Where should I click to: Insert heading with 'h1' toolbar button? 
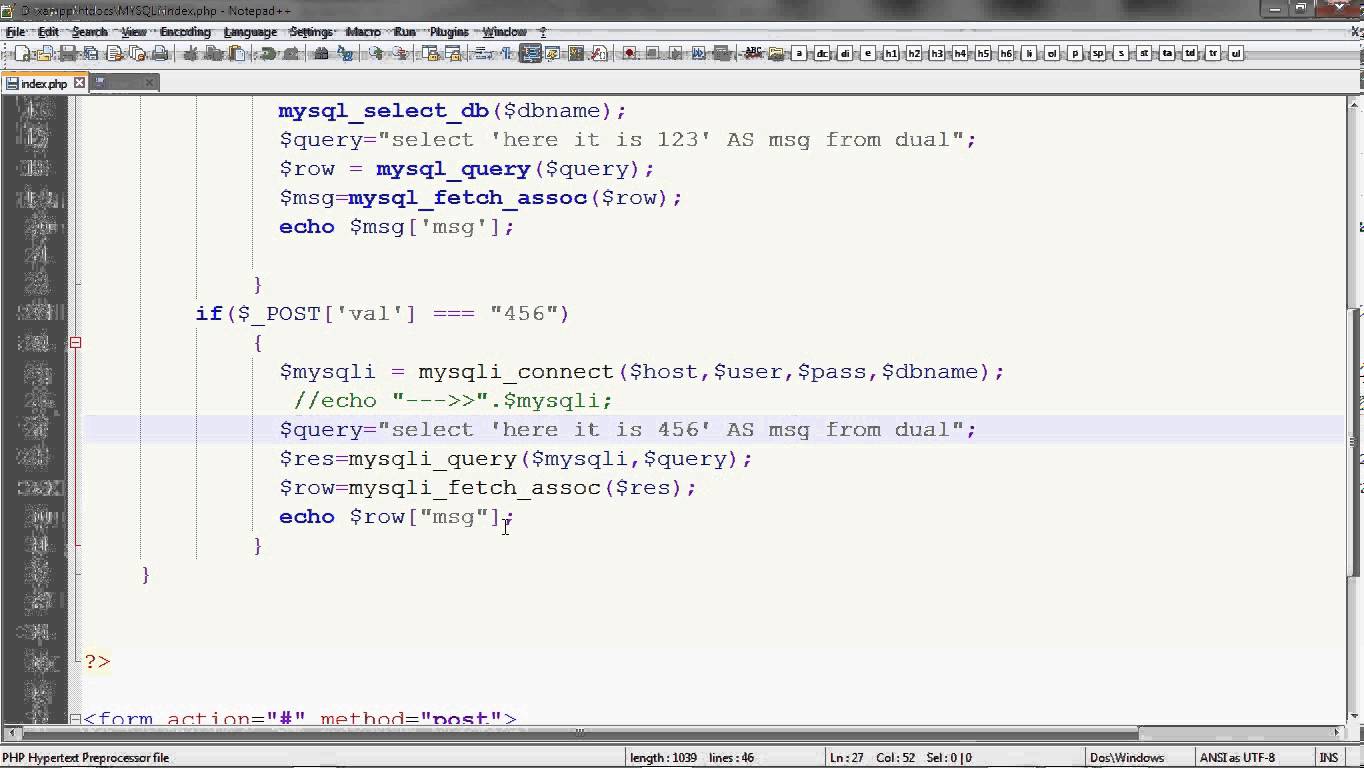point(890,53)
